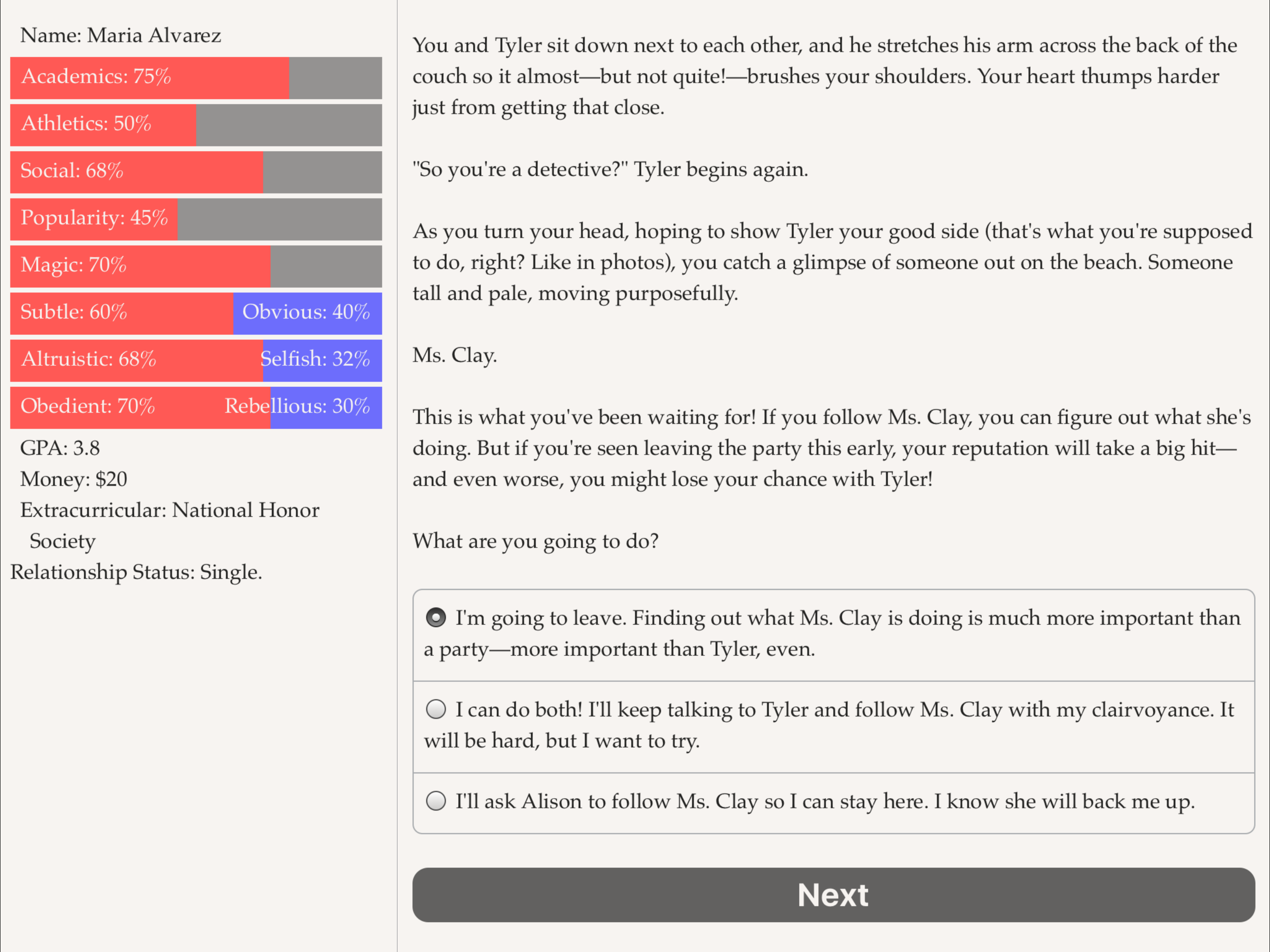
Task: Click the blue Selfish 32% bar segment
Action: (322, 360)
